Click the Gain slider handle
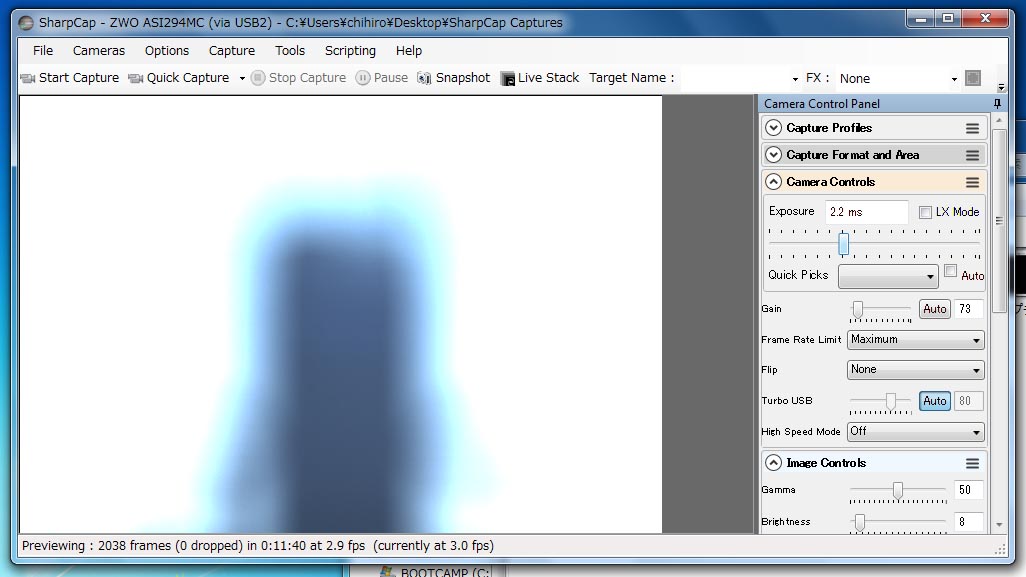1026x577 pixels. (x=858, y=309)
